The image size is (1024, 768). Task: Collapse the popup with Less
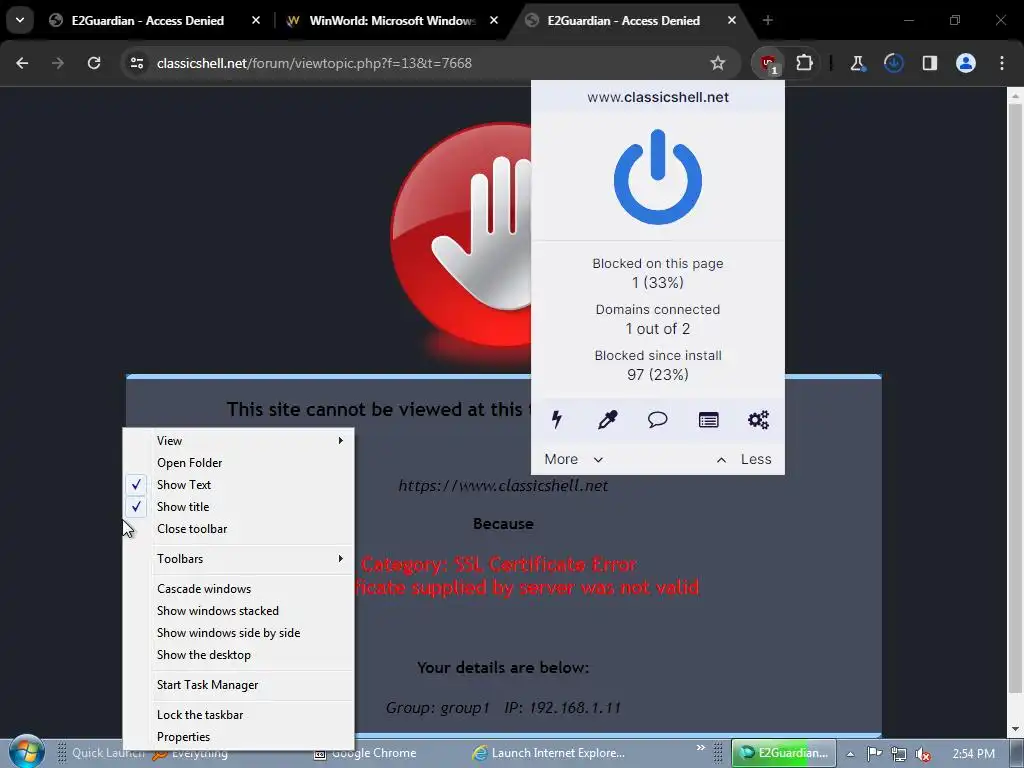744,459
